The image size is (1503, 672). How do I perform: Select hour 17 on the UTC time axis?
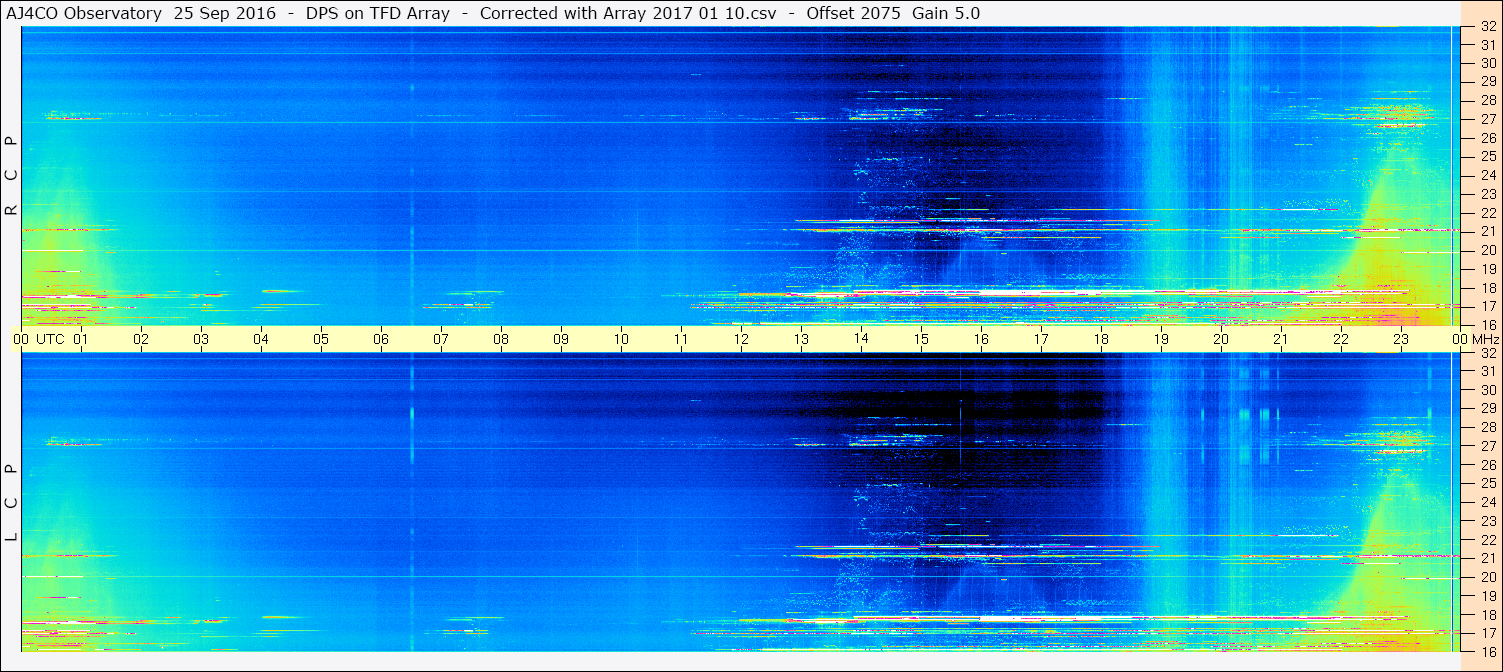click(x=1041, y=339)
